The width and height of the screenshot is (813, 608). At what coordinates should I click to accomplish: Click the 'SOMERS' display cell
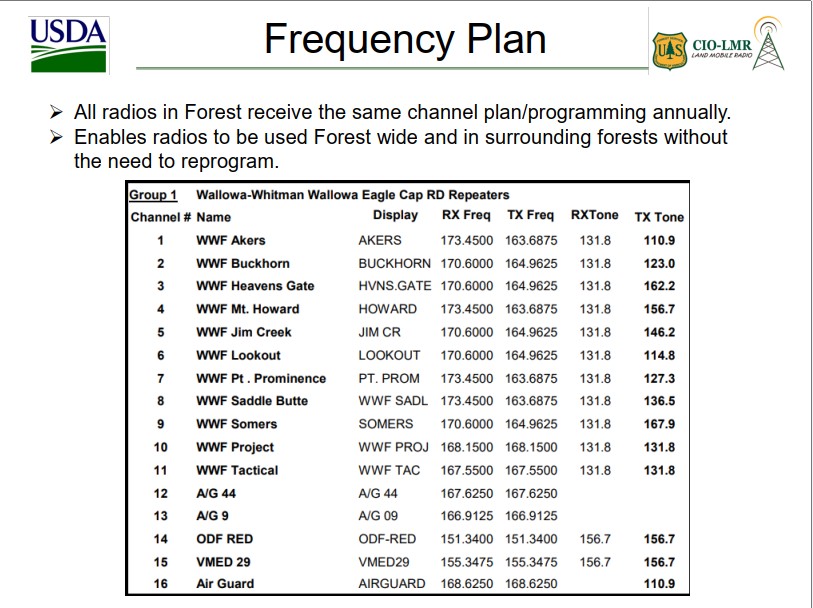386,424
